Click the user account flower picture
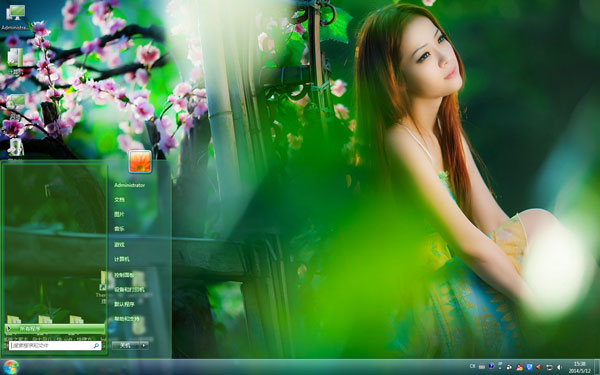This screenshot has height=375, width=600. click(x=140, y=161)
